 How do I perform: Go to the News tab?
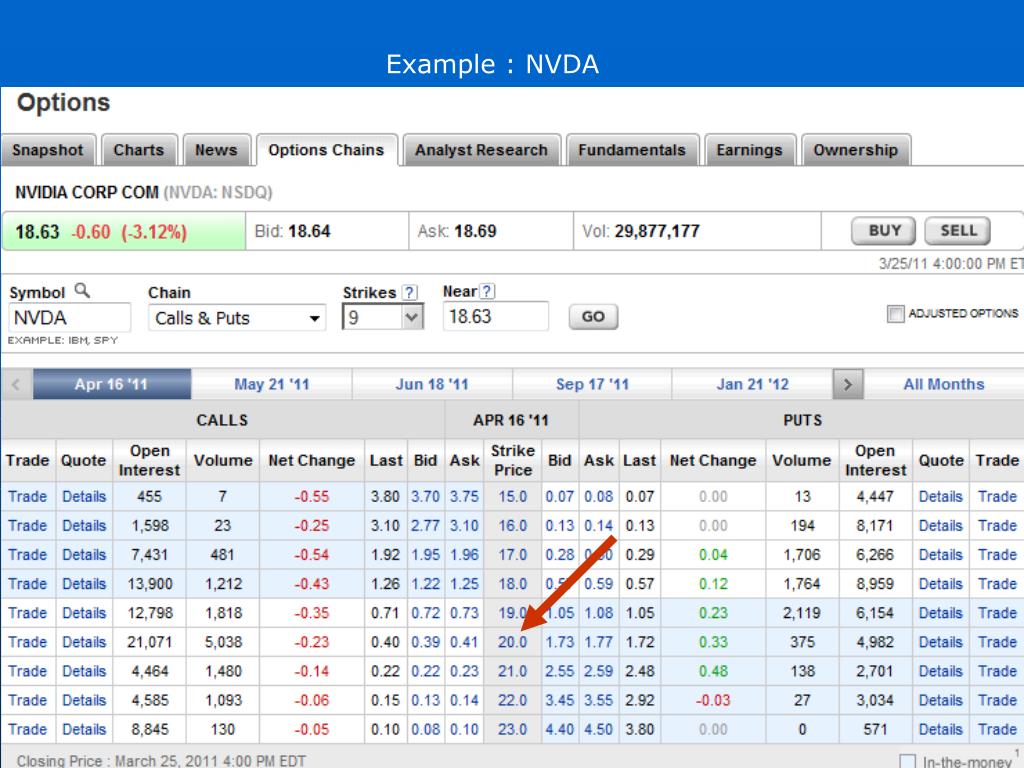click(216, 150)
